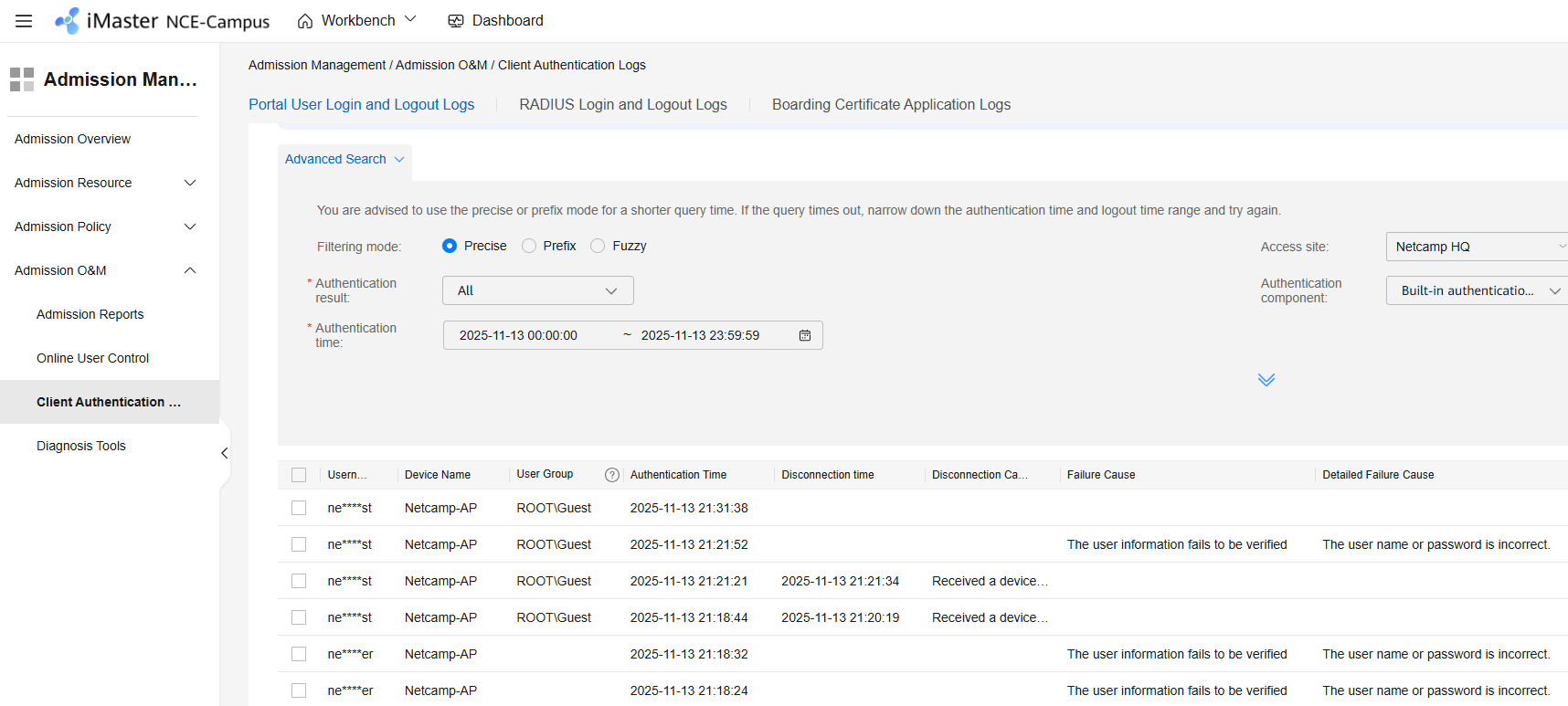Open Admission Overview page
The height and width of the screenshot is (706, 1568).
72,139
